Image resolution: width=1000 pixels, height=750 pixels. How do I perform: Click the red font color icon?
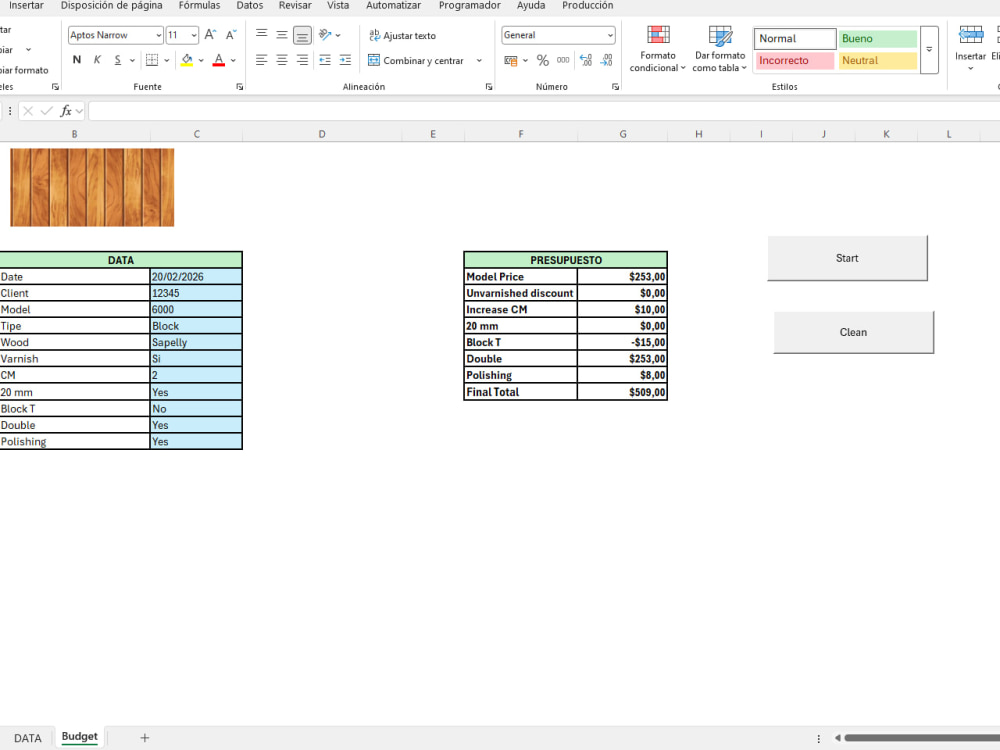tap(219, 60)
